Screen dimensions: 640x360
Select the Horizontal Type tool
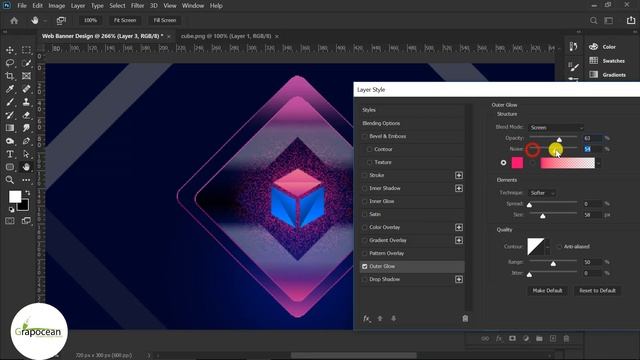10,154
